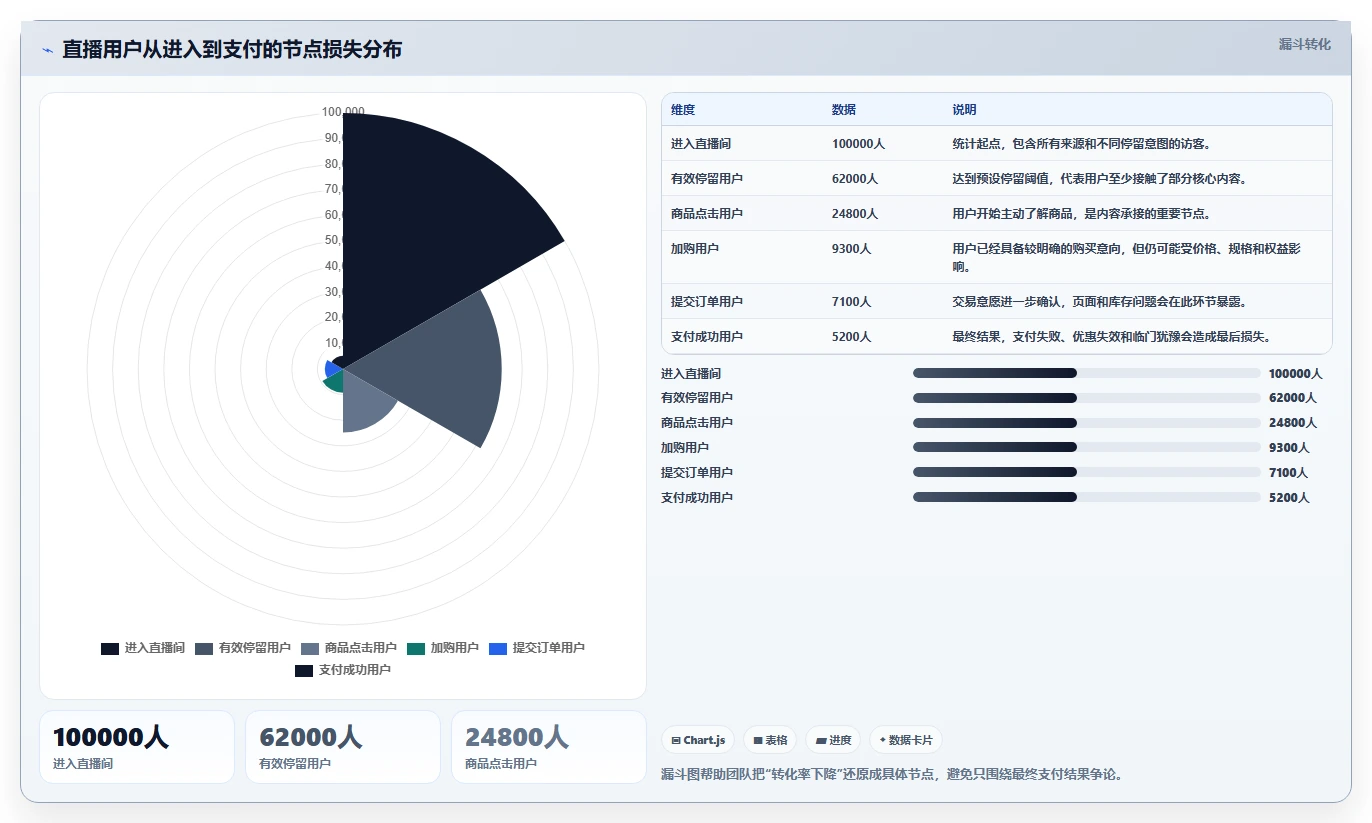Click the 5200人 table cell
Screen dimensions: 1372x823
852,337
